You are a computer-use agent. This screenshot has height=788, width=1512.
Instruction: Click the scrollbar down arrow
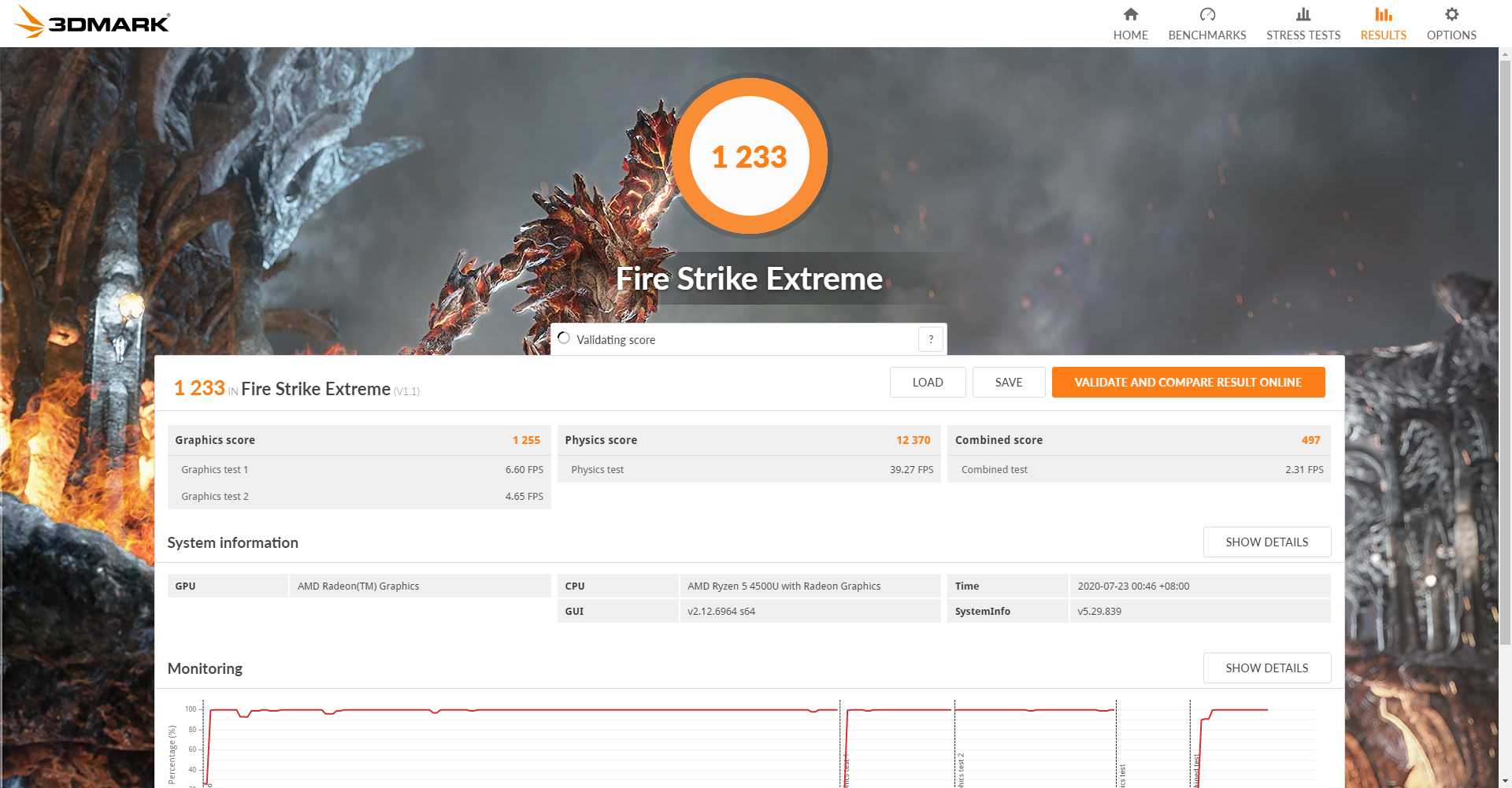coord(1505,781)
